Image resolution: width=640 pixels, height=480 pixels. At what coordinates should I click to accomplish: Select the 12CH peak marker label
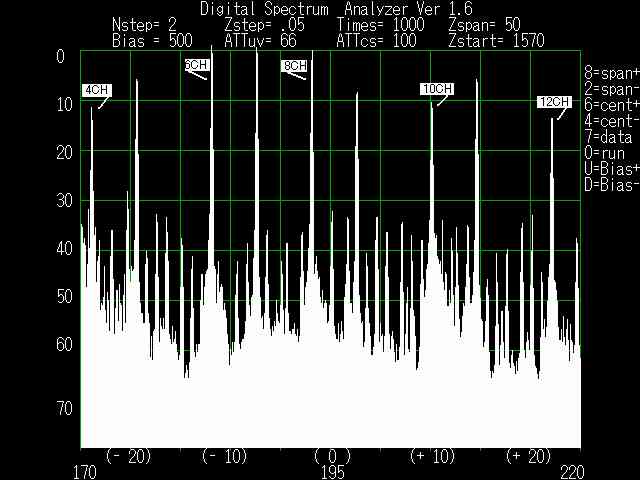tap(554, 102)
